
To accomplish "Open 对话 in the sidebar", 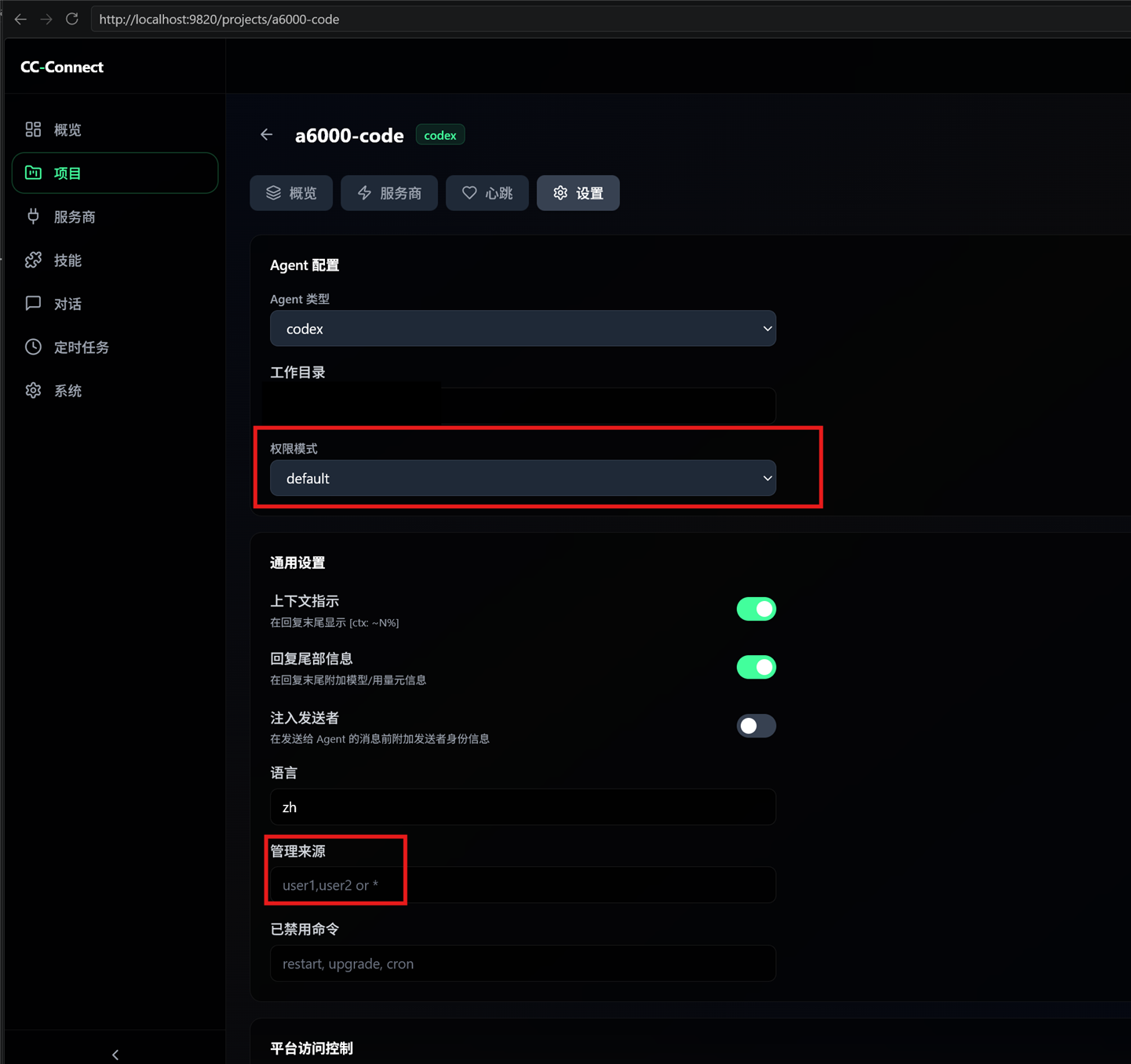I will [x=115, y=304].
